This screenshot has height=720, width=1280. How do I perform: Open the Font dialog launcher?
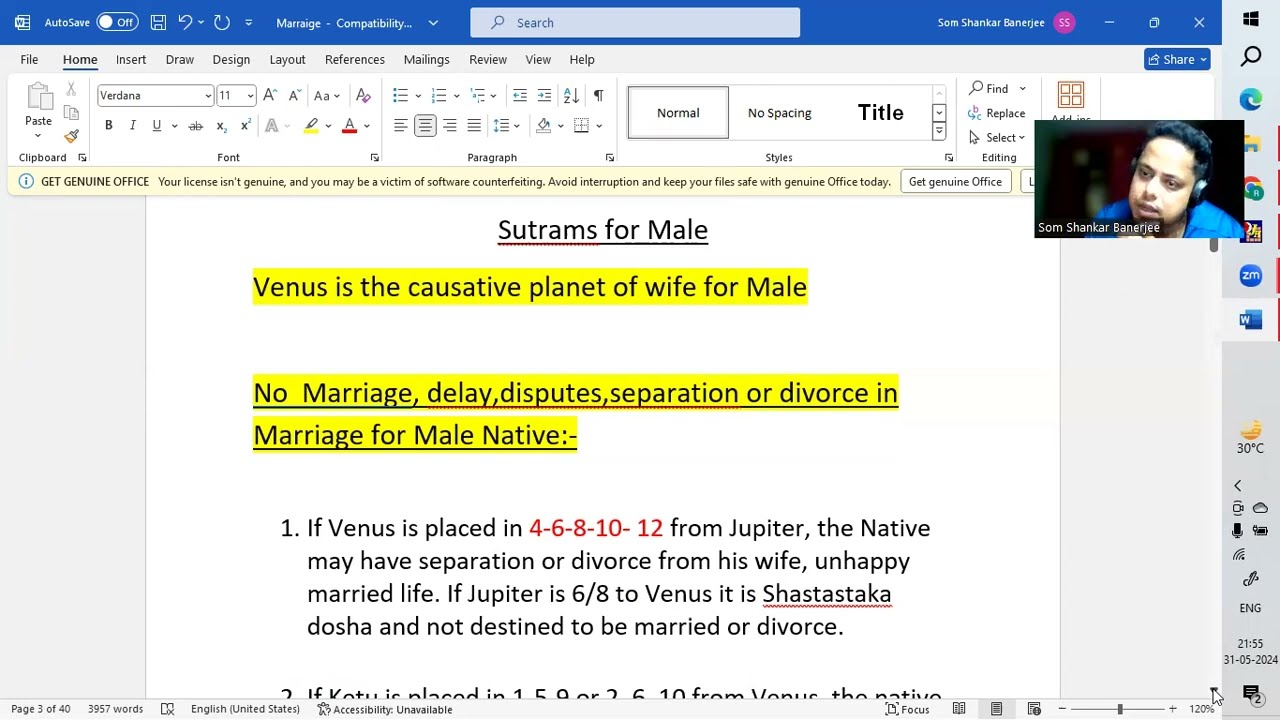[x=374, y=158]
